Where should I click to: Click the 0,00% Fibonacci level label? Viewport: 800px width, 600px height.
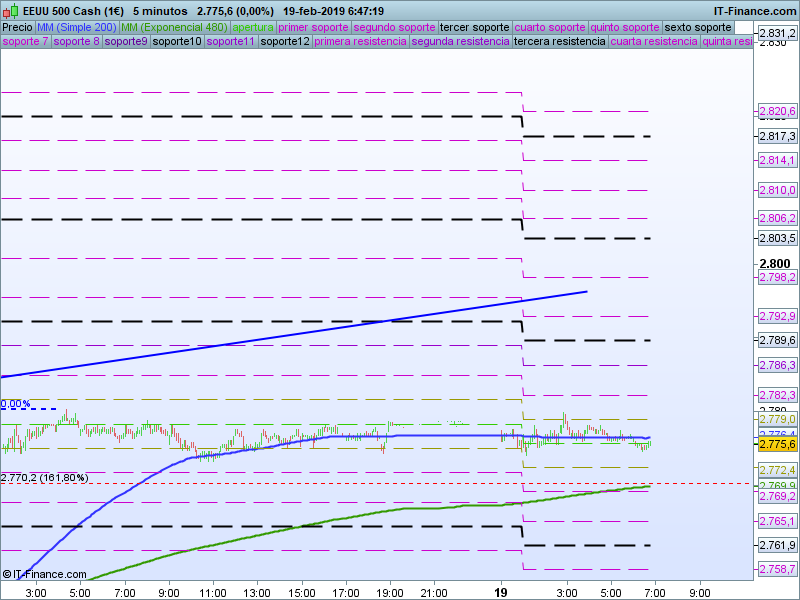tap(16, 404)
